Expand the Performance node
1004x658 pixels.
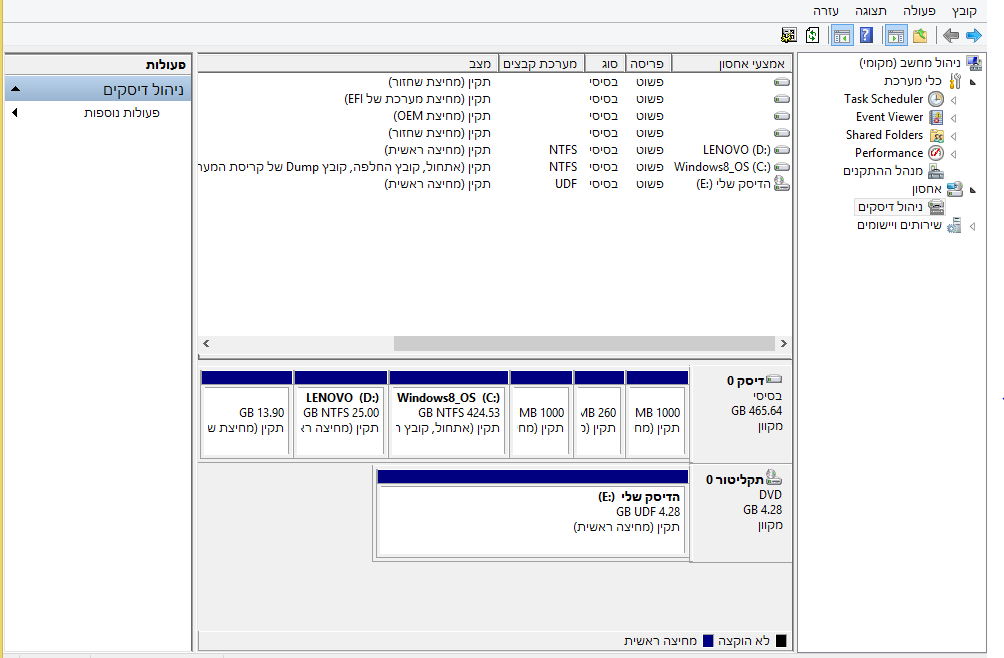953,154
